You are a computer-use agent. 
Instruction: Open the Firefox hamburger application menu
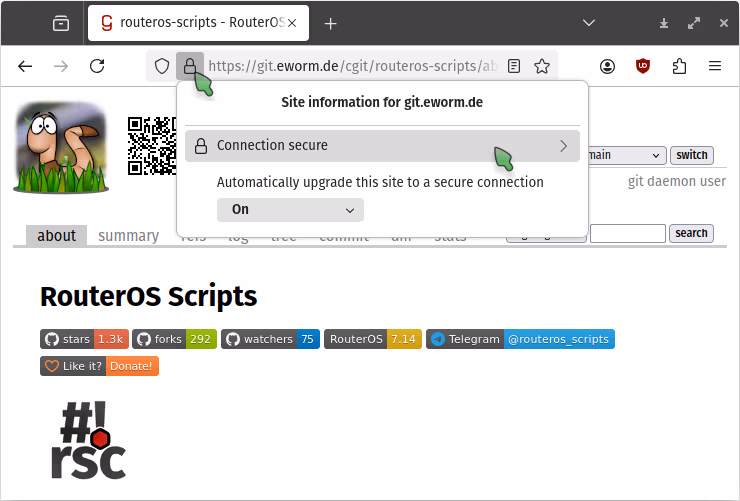click(x=715, y=66)
